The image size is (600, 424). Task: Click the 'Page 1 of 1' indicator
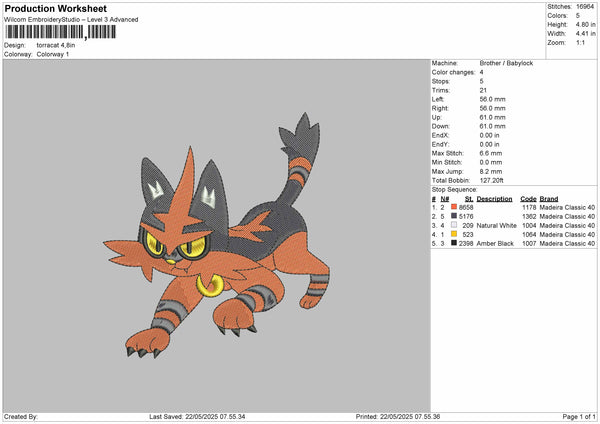pos(579,417)
